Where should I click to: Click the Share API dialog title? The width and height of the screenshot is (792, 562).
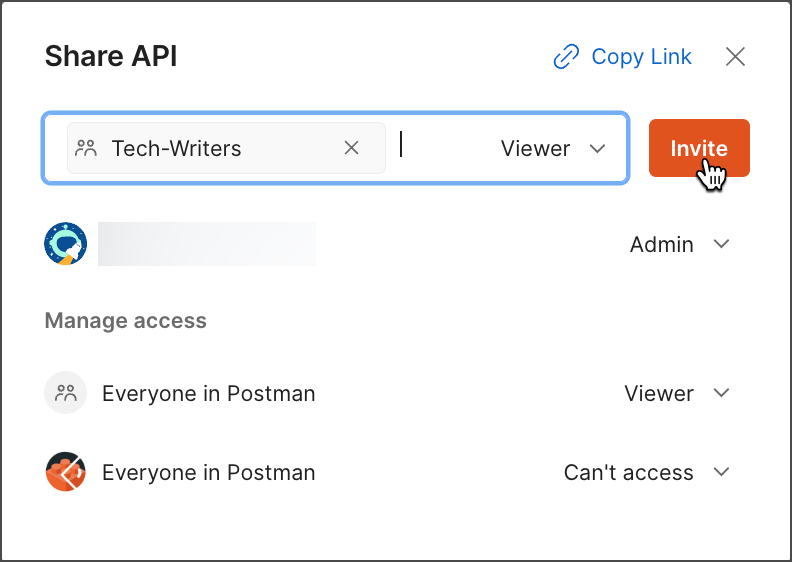click(x=111, y=56)
